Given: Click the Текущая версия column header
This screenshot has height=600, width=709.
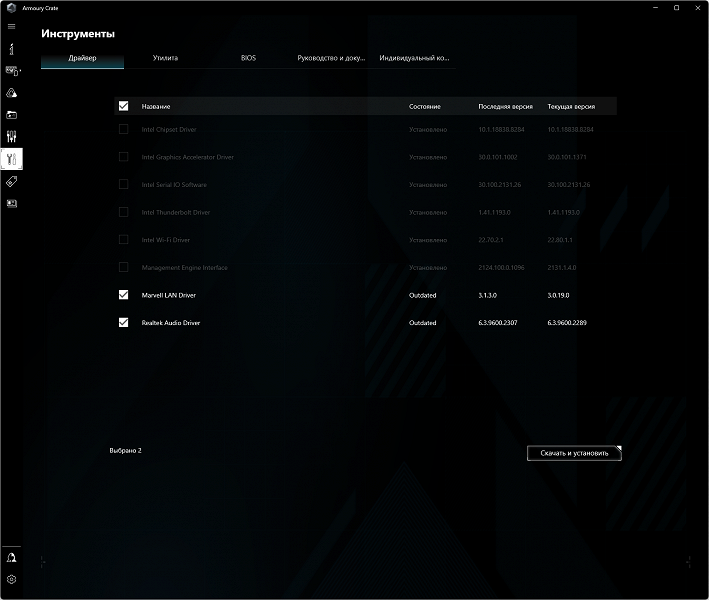Looking at the screenshot, I should click(x=571, y=107).
